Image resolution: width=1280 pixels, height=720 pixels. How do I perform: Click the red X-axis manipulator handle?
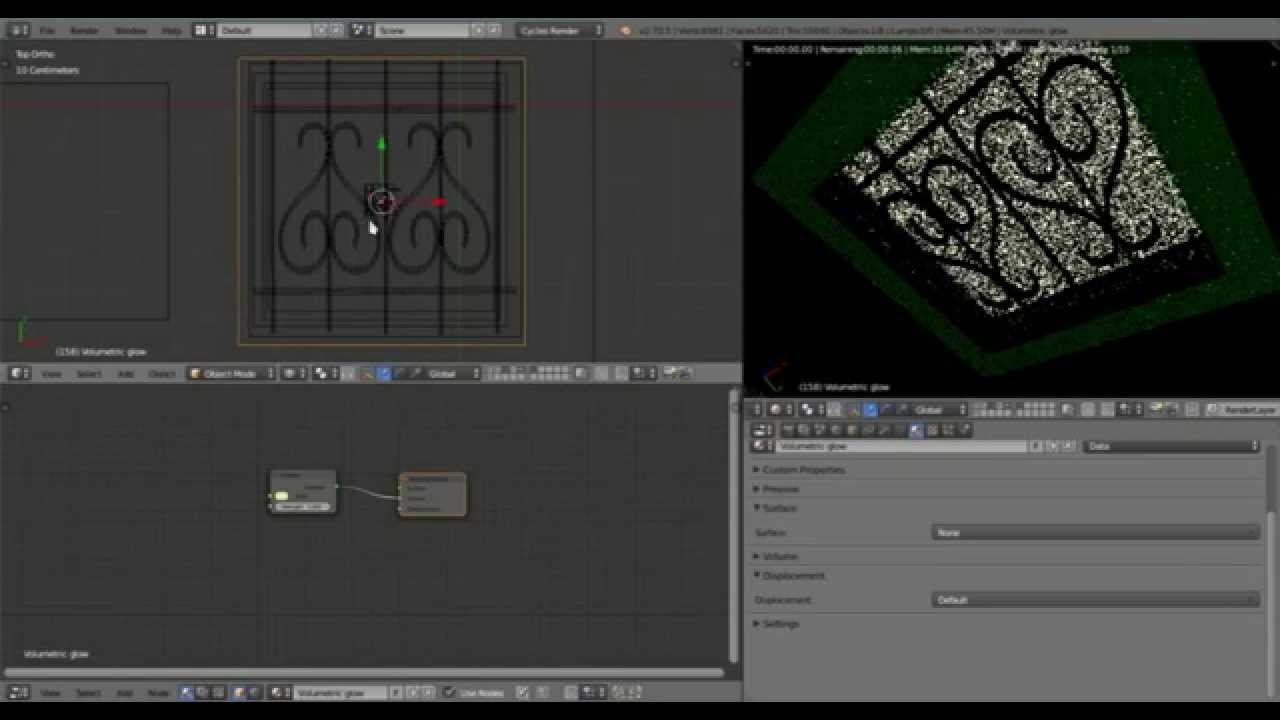439,202
